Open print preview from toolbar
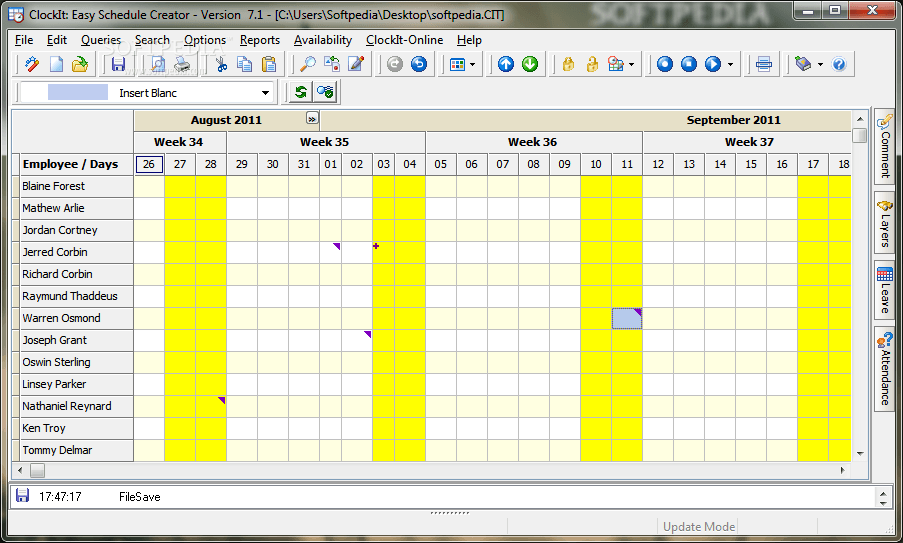 [x=157, y=64]
